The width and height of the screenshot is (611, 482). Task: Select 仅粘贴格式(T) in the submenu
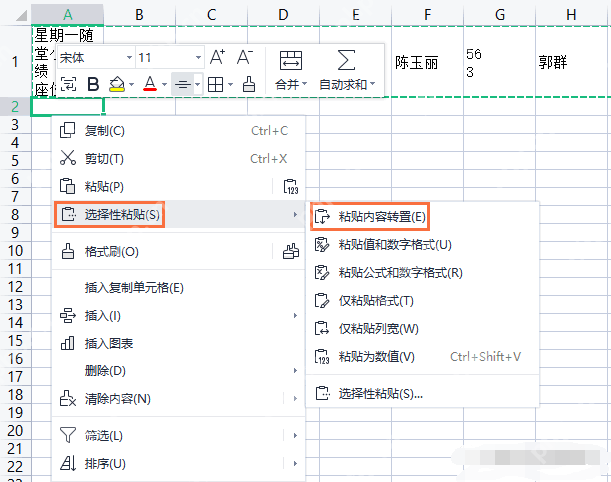point(423,300)
